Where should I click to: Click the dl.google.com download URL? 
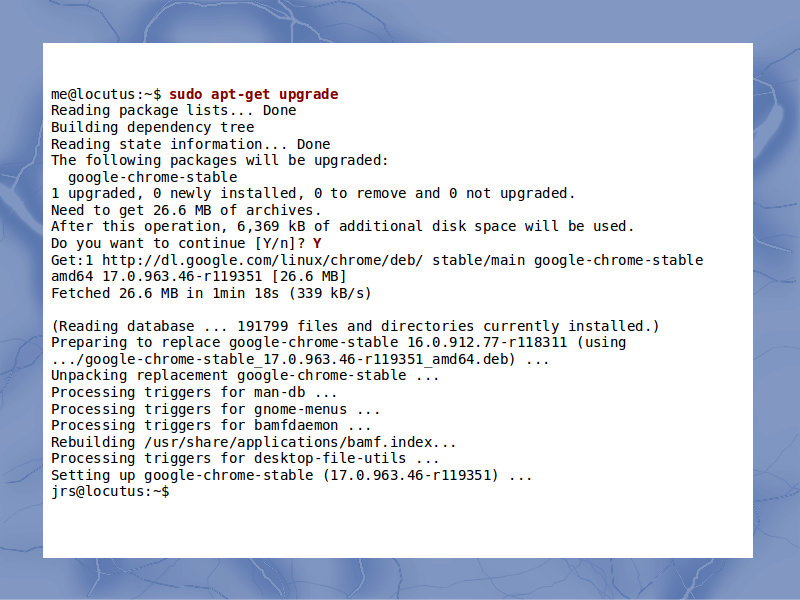pos(262,260)
